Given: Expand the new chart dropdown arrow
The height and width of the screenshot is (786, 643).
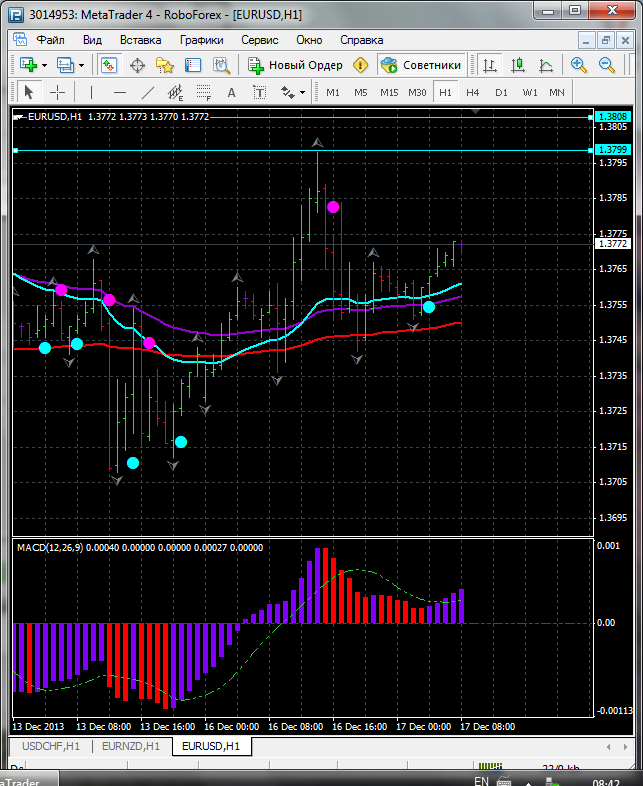Looking at the screenshot, I should 44,65.
